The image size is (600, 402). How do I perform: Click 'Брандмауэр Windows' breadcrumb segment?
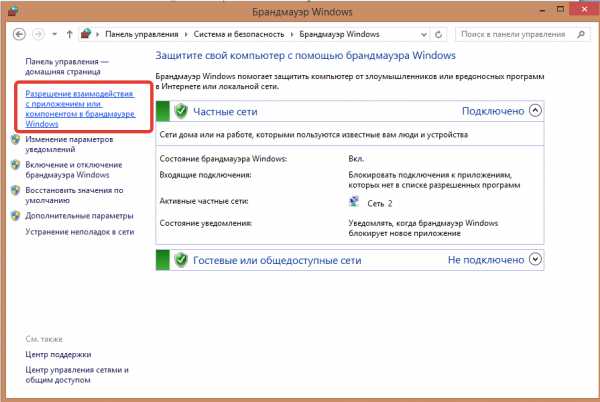click(339, 34)
